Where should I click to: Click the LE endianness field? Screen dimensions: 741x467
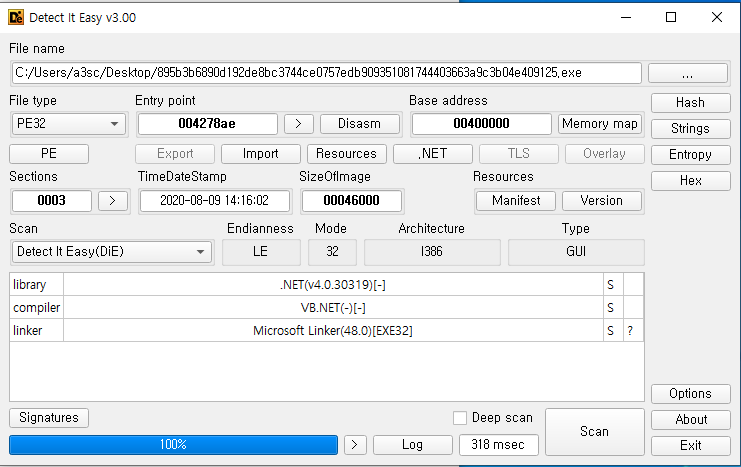tap(261, 252)
